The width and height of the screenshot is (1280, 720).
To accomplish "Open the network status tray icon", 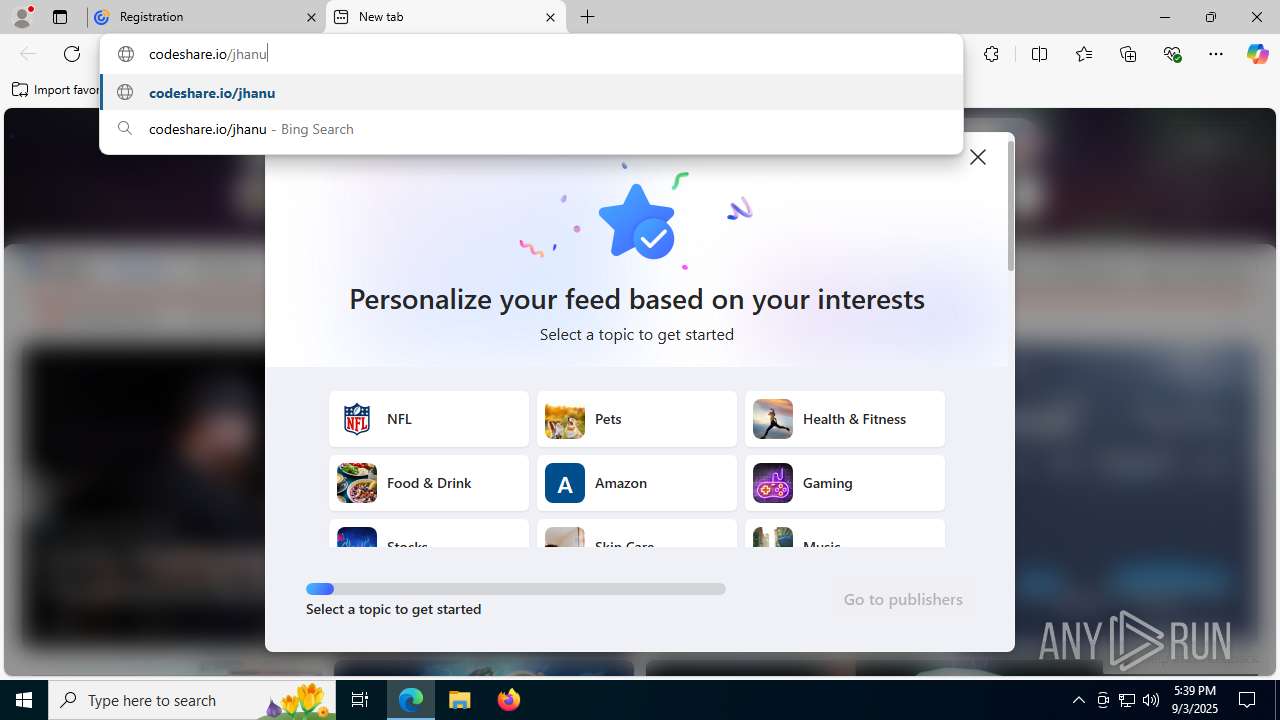I will (x=1127, y=700).
